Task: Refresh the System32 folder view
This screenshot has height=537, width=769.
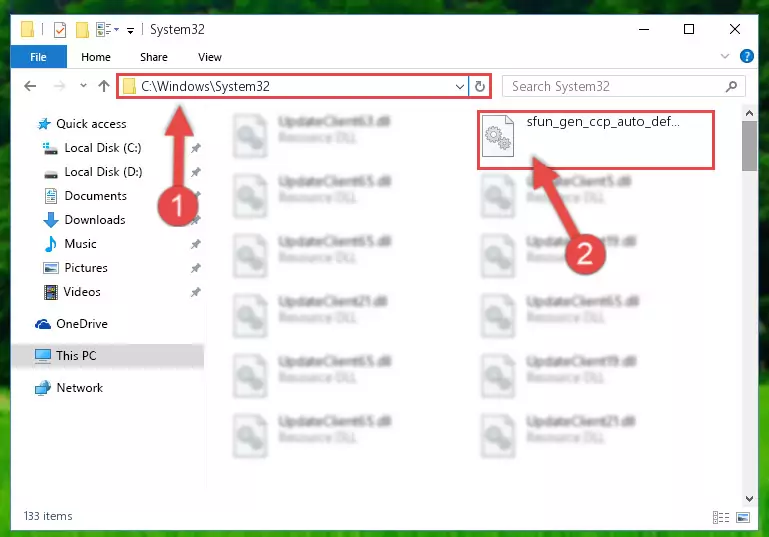Action: pyautogui.click(x=480, y=87)
